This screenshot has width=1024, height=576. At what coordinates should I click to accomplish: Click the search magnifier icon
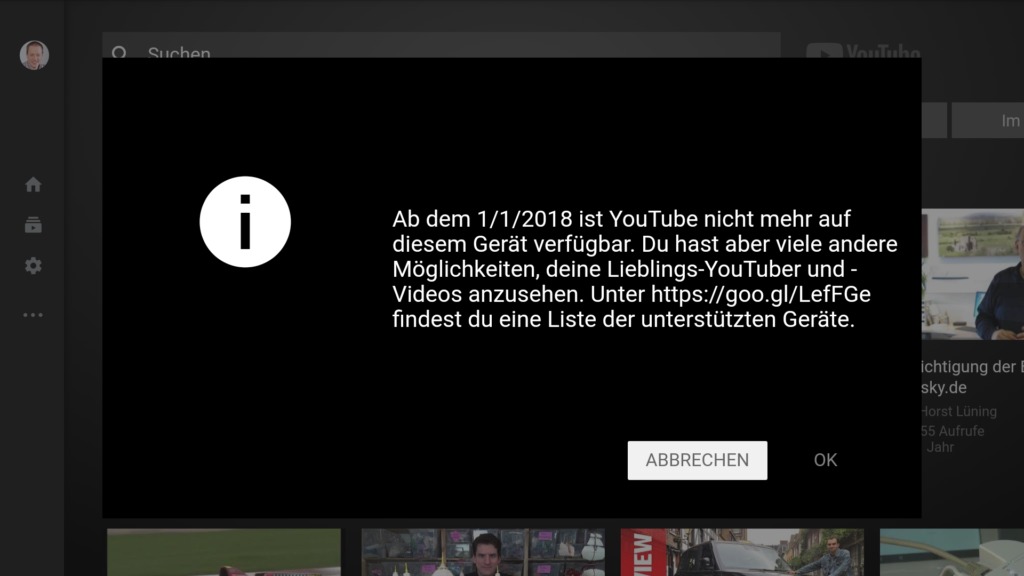[x=120, y=52]
